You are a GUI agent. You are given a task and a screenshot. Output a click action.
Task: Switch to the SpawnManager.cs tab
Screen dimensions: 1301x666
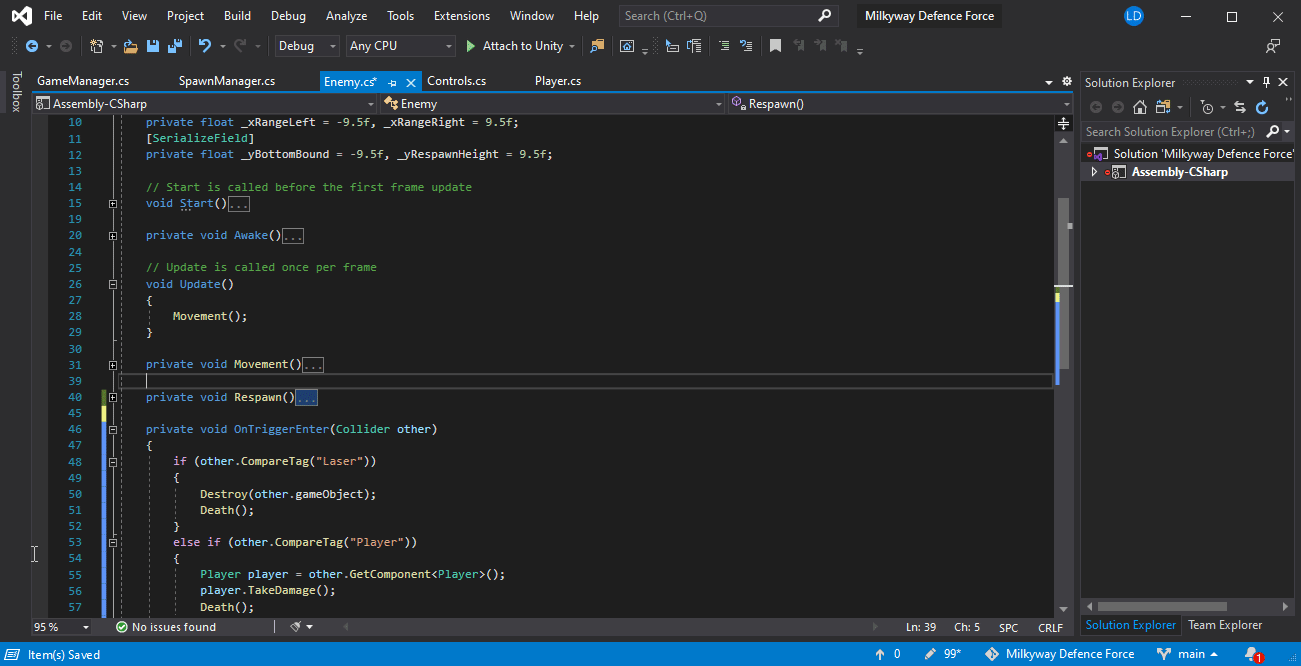pos(227,81)
